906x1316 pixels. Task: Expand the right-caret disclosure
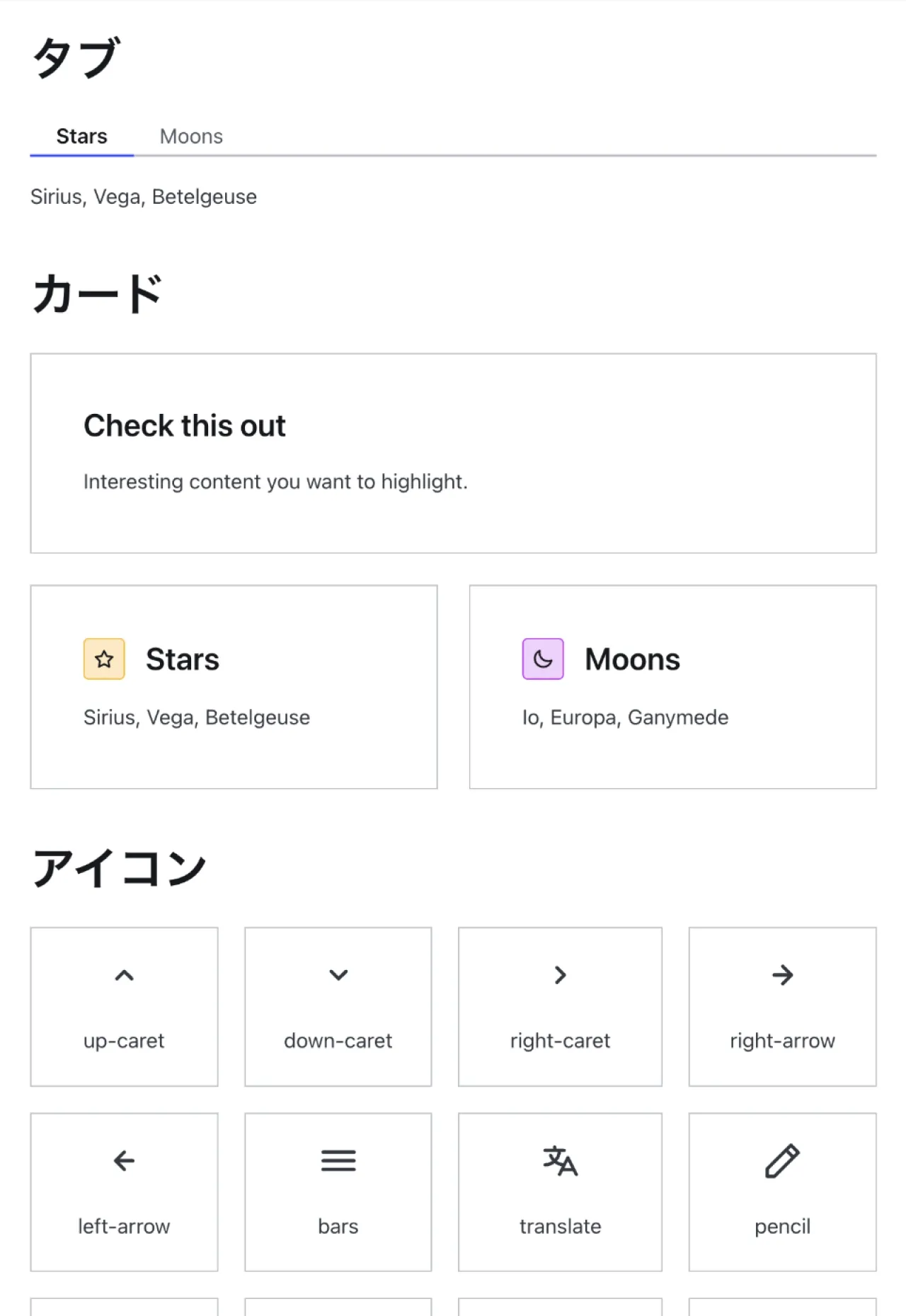click(560, 975)
